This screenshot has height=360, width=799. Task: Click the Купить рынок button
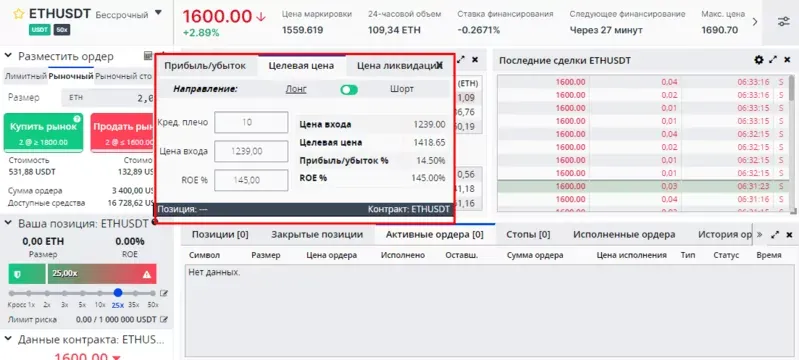(x=43, y=133)
